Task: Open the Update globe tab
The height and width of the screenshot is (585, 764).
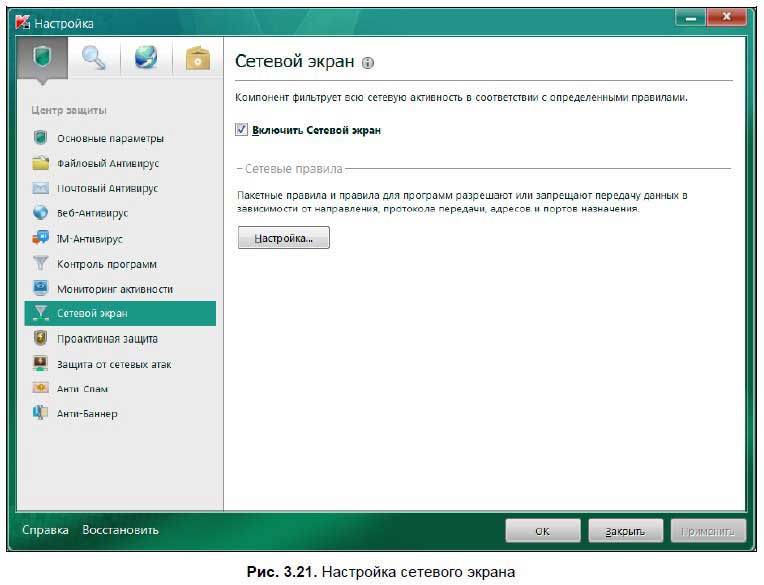Action: pyautogui.click(x=146, y=57)
